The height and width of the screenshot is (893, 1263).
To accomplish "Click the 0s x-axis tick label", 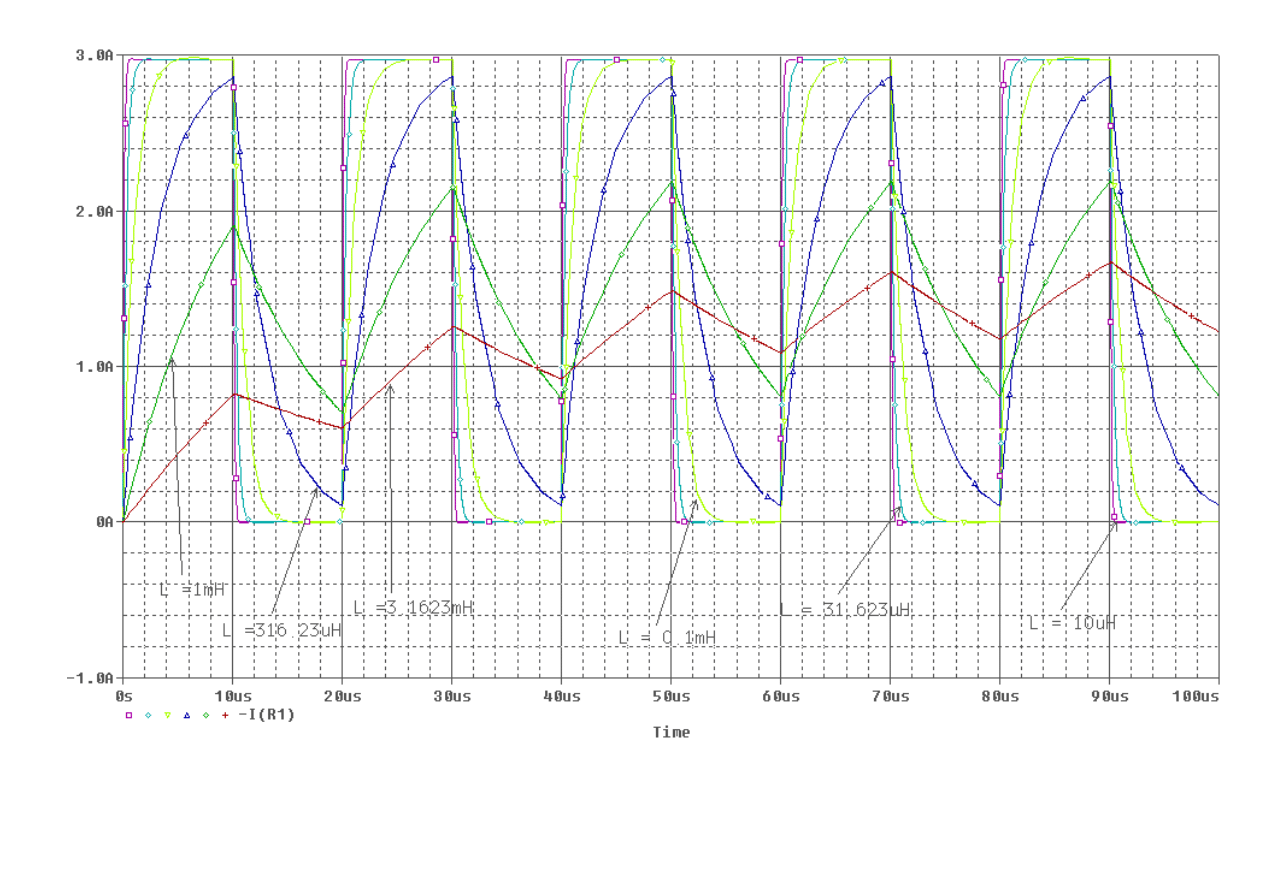I will click(124, 693).
